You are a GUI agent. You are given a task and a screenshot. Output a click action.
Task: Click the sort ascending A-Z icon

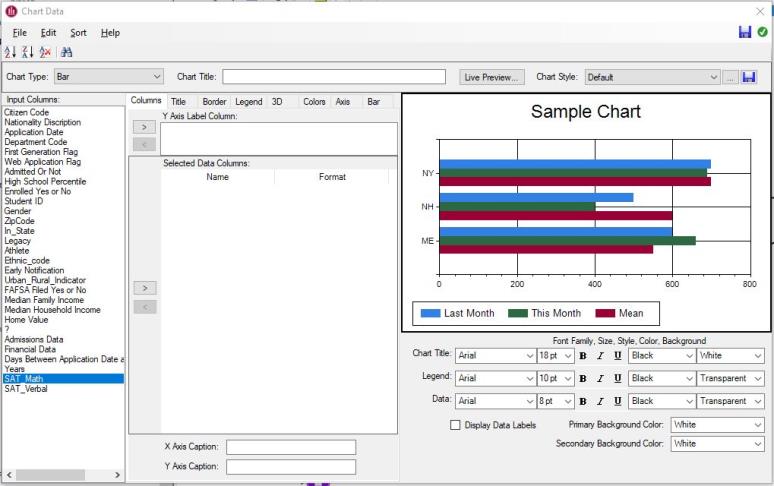(11, 52)
